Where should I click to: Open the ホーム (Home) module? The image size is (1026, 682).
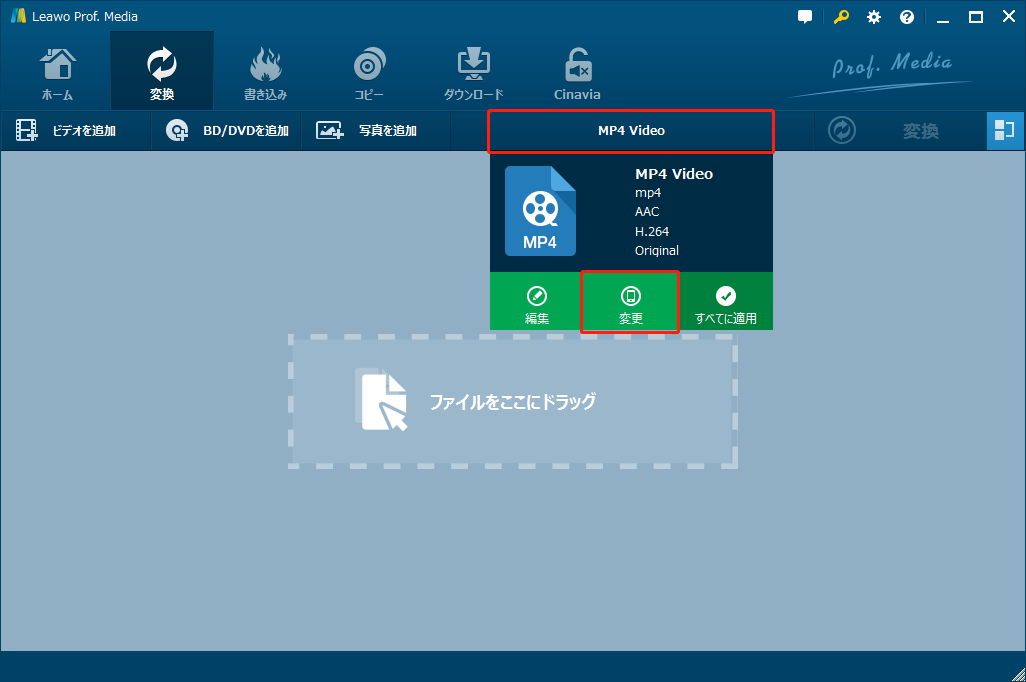pyautogui.click(x=58, y=73)
